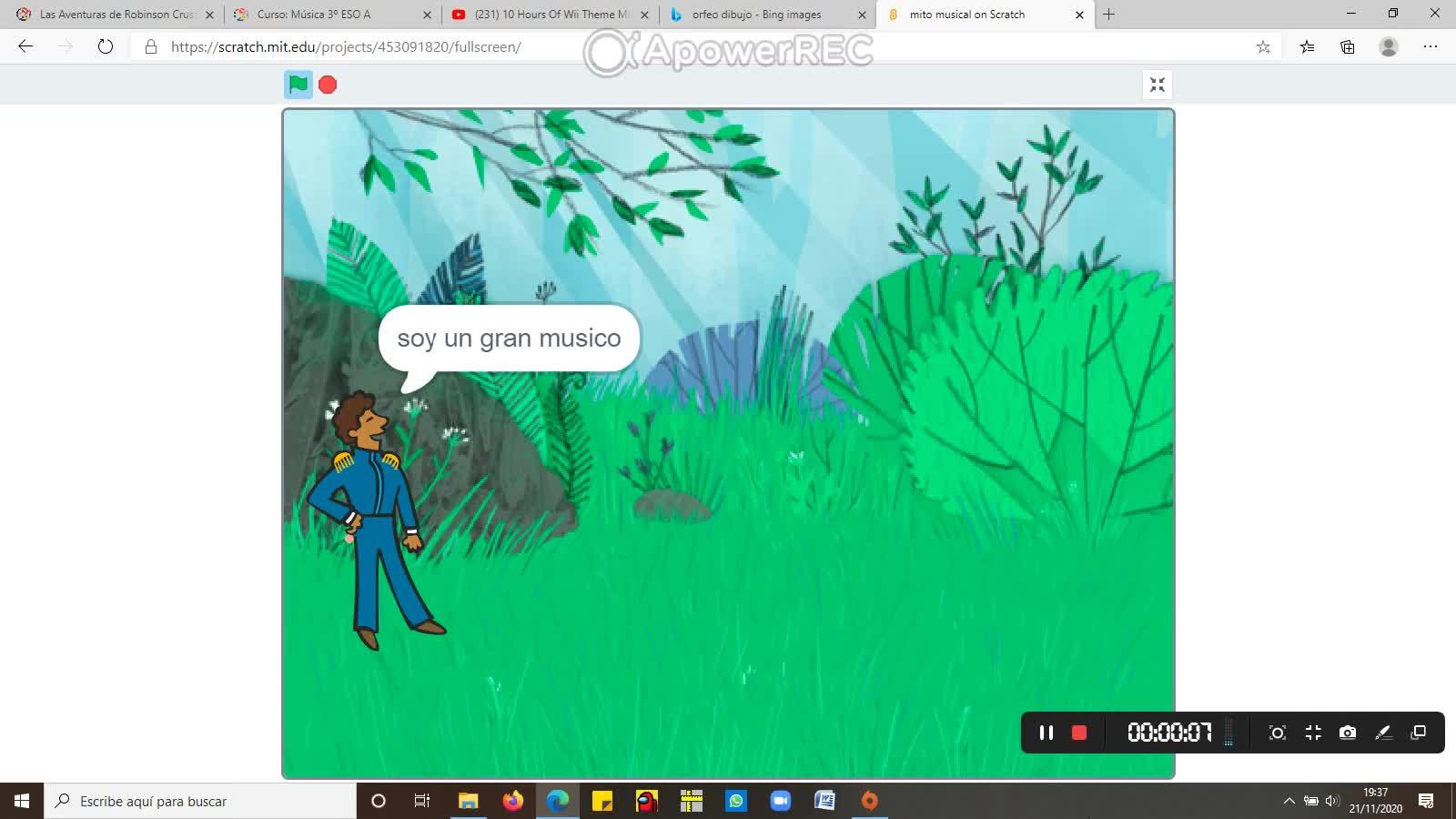Click the red stop sign button

pyautogui.click(x=328, y=85)
